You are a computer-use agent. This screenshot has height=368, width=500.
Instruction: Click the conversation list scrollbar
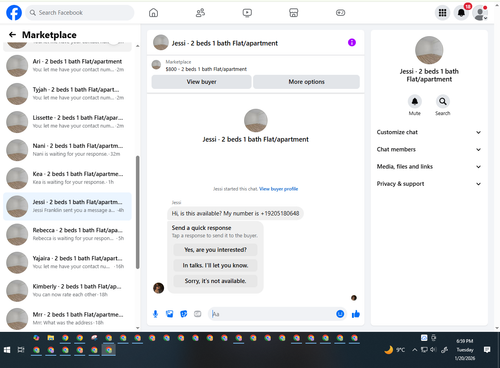(x=137, y=212)
